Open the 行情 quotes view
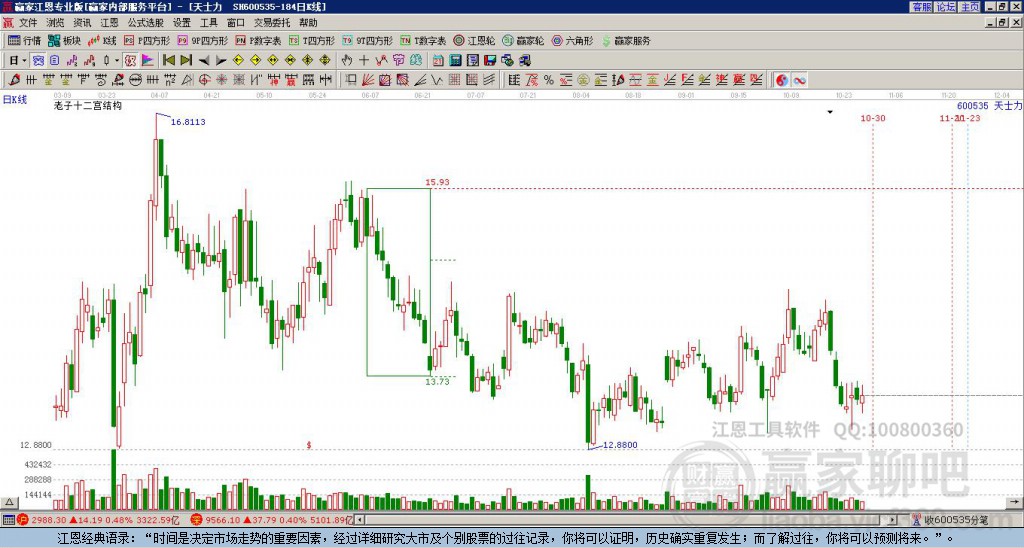Image resolution: width=1024 pixels, height=548 pixels. [24, 40]
